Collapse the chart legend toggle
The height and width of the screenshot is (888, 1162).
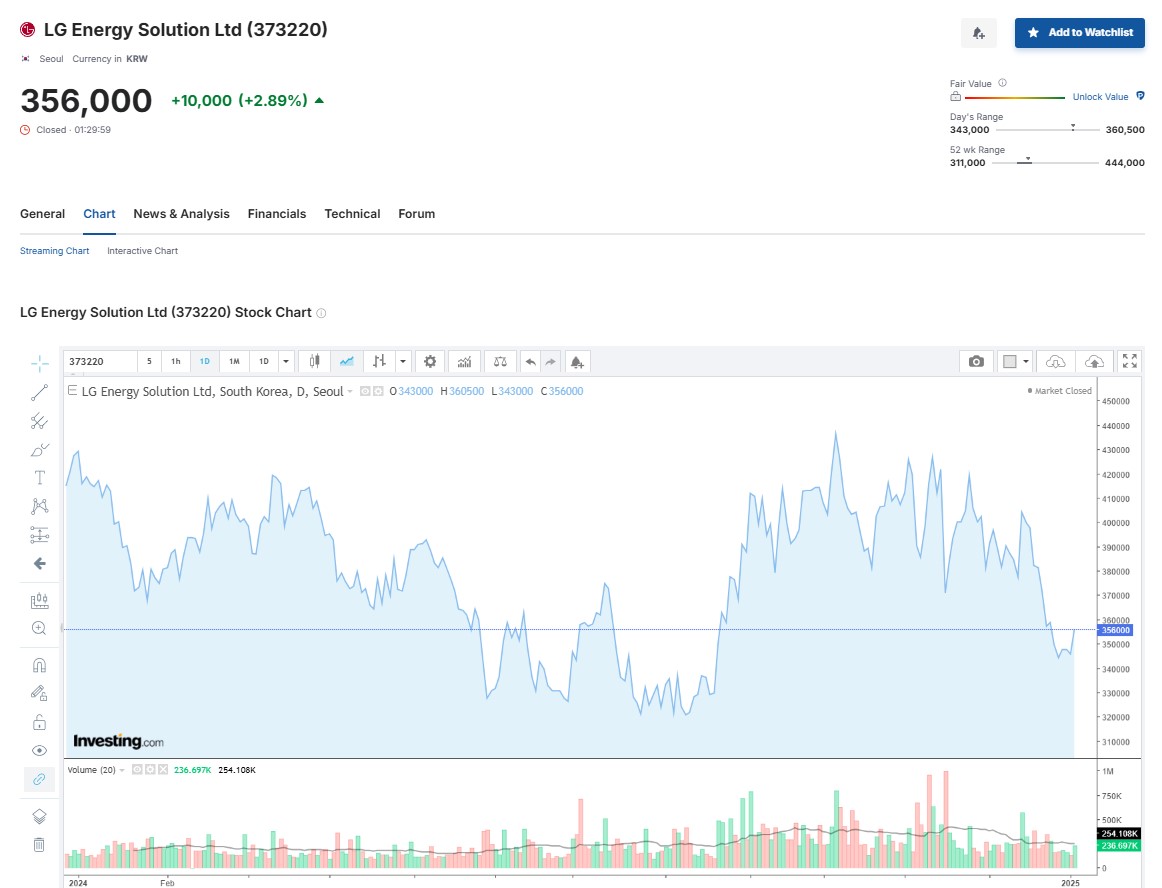[x=73, y=391]
